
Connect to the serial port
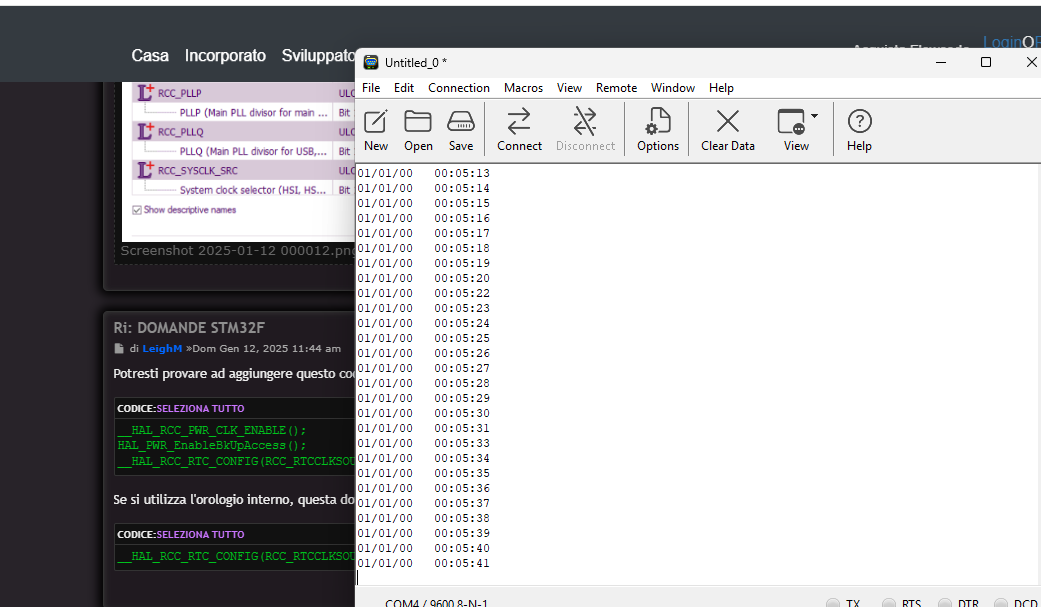pyautogui.click(x=519, y=130)
